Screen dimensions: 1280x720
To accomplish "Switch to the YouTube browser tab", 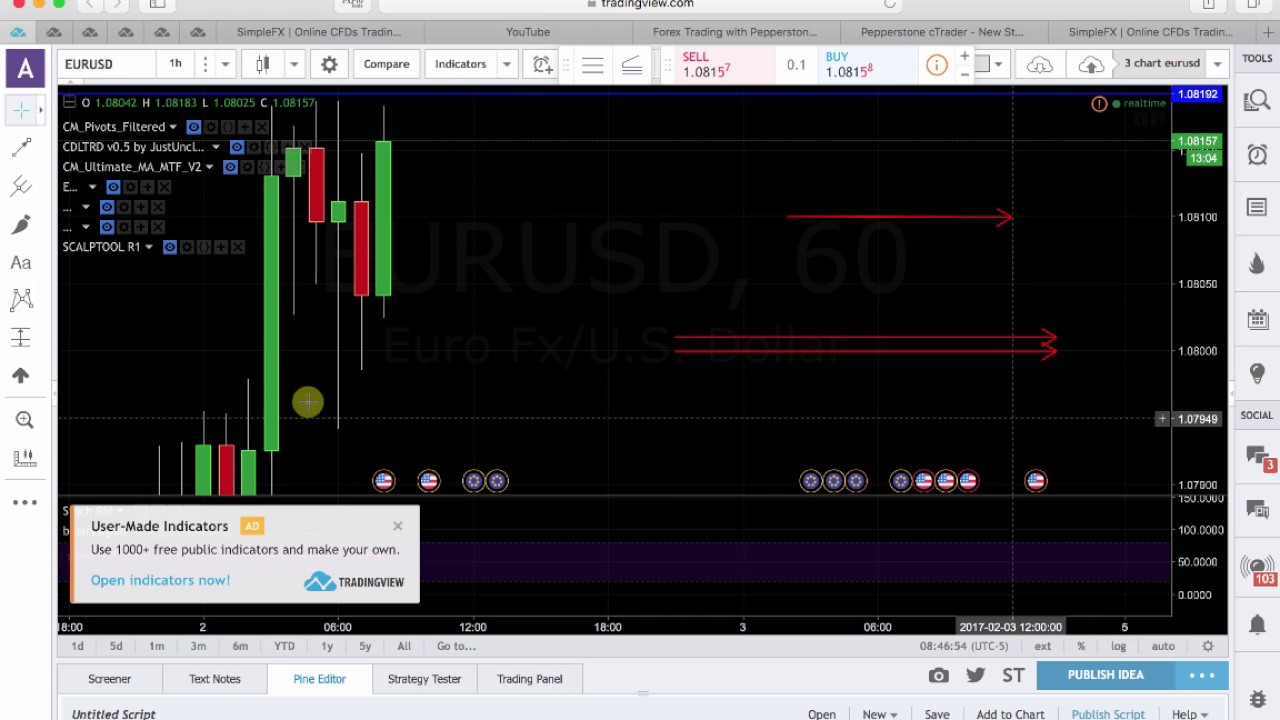I will point(527,32).
